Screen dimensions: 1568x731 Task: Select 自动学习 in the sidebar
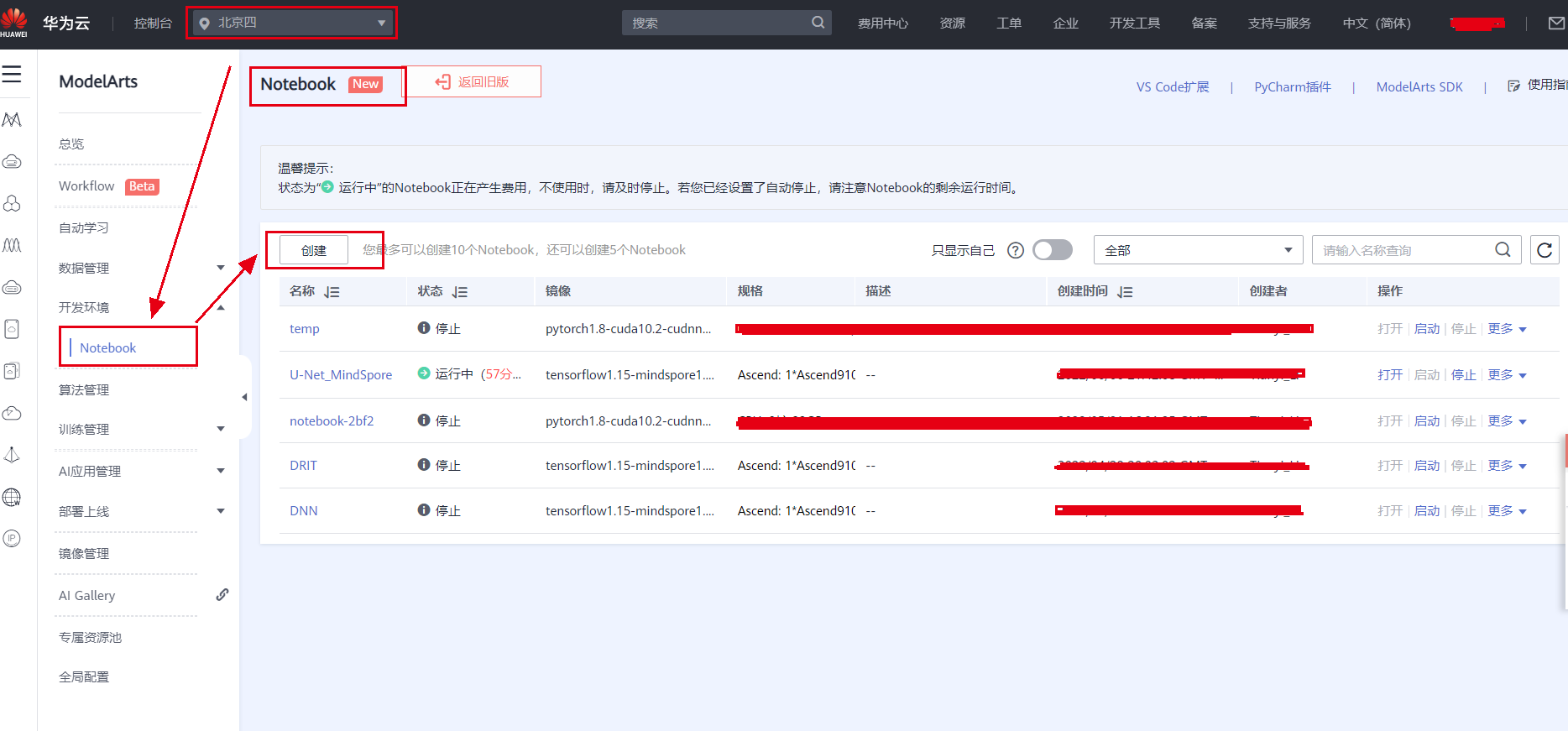[84, 227]
